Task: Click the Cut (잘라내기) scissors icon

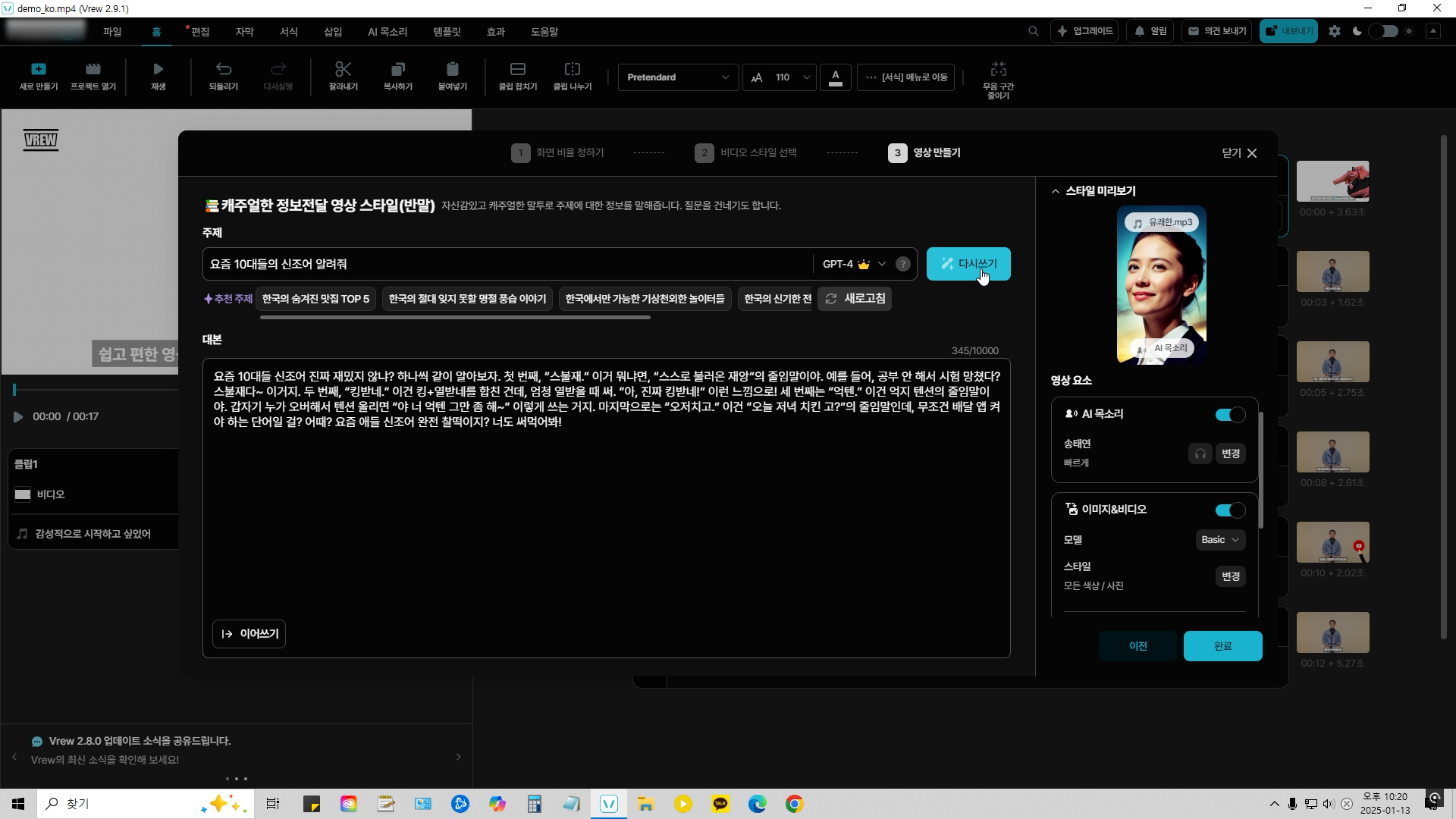Action: 343,70
